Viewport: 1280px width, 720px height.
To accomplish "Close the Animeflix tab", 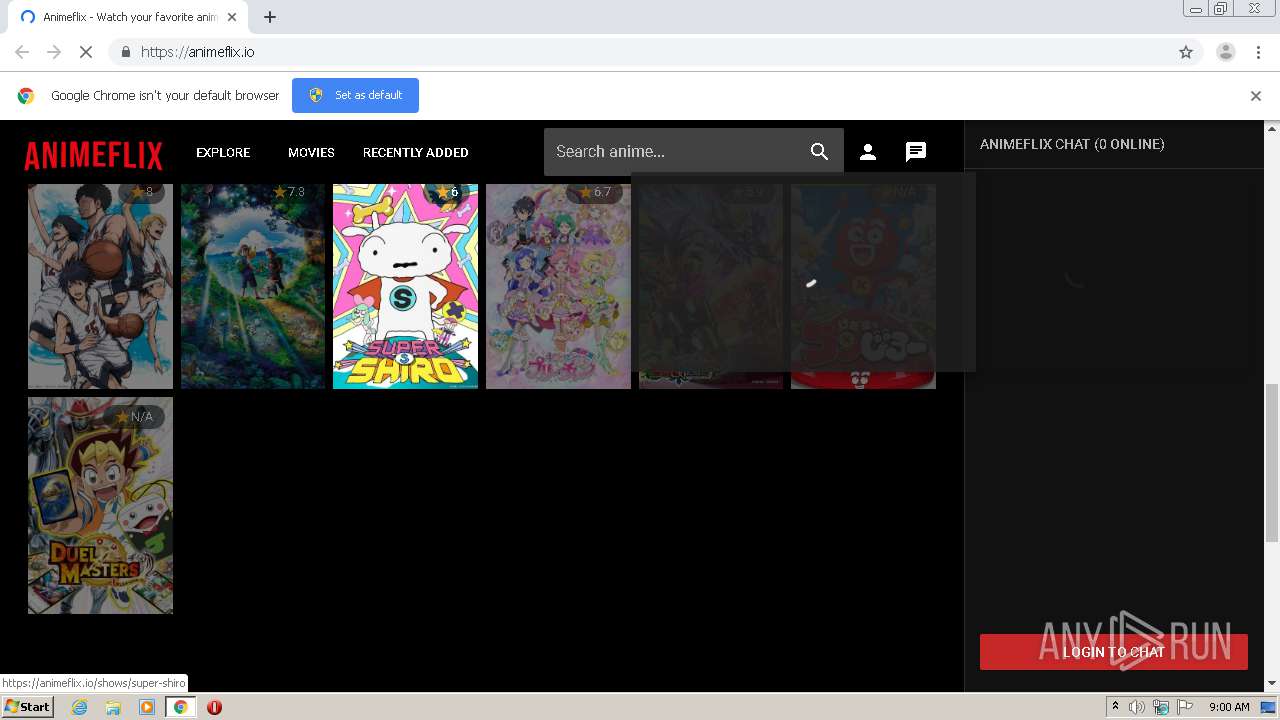I will pos(232,17).
